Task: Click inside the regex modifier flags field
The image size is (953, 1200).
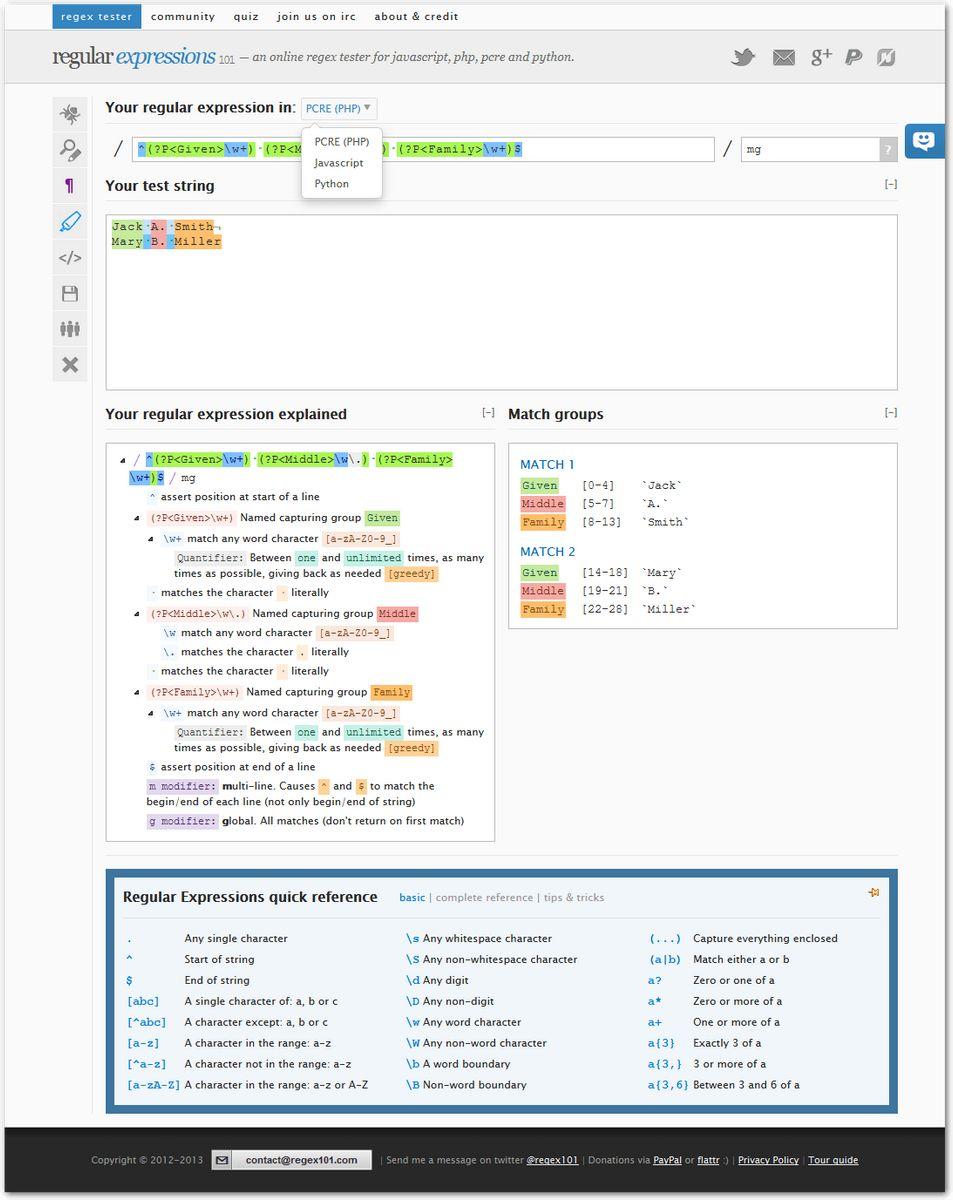Action: (810, 149)
